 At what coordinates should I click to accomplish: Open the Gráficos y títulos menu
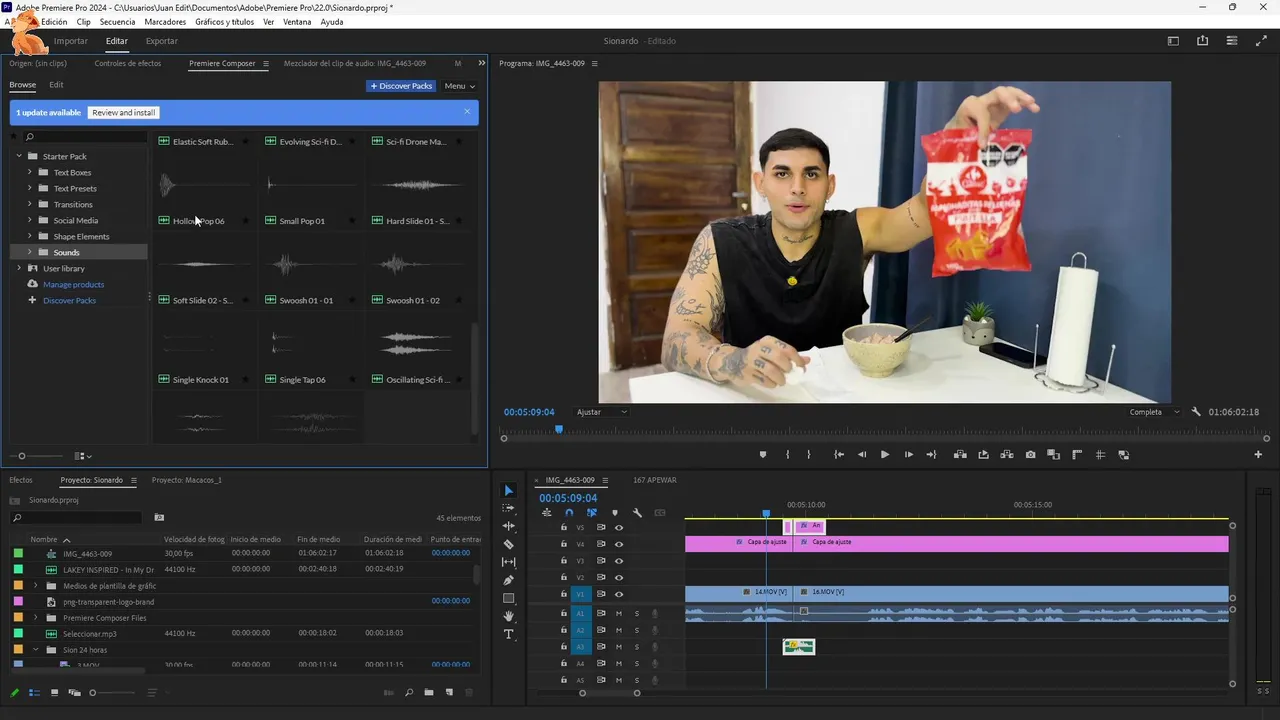(x=224, y=21)
